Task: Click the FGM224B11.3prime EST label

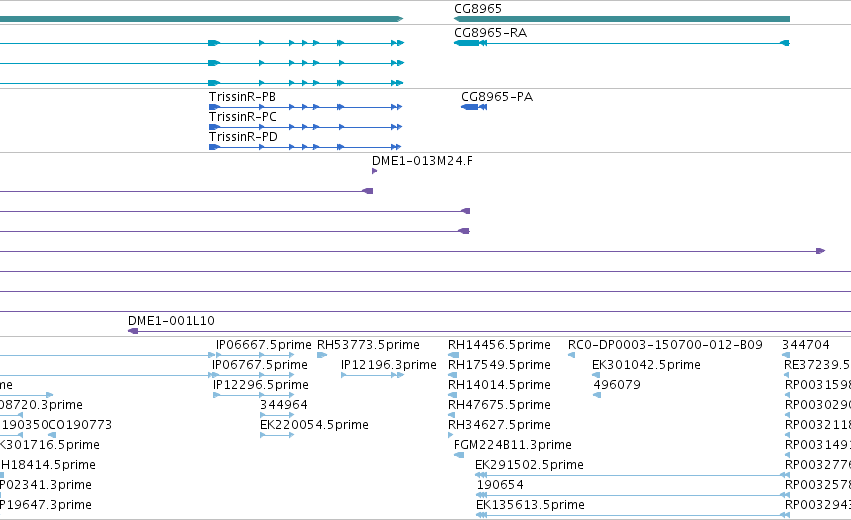Action: point(512,445)
